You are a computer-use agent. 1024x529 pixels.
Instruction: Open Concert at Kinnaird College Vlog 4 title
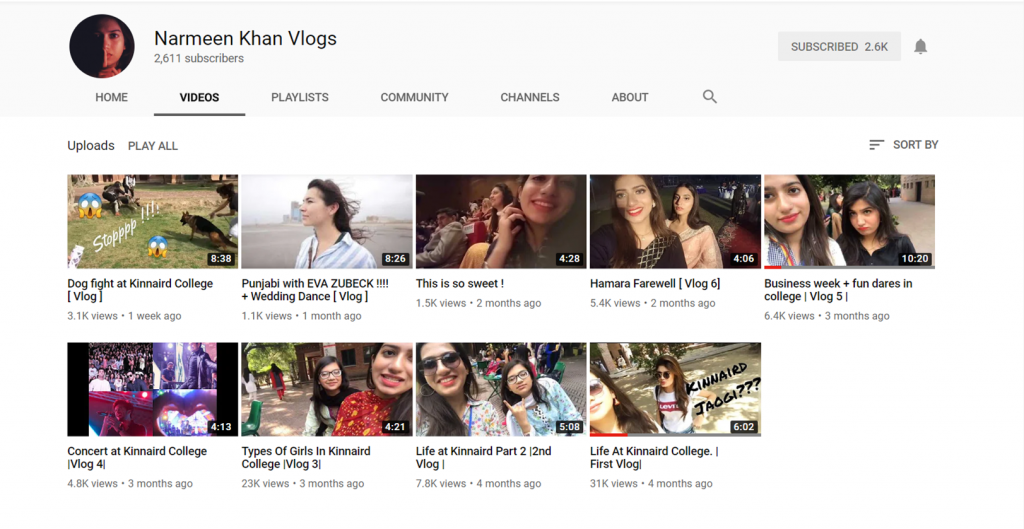(137, 458)
